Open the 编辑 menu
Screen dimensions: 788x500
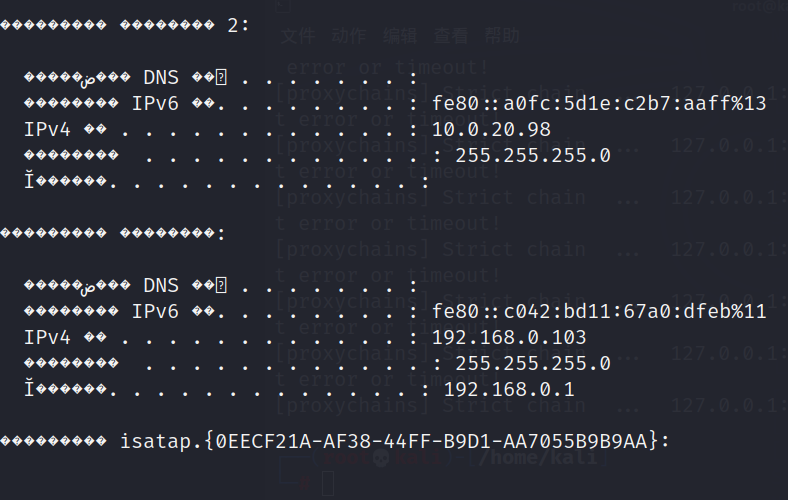tap(400, 36)
